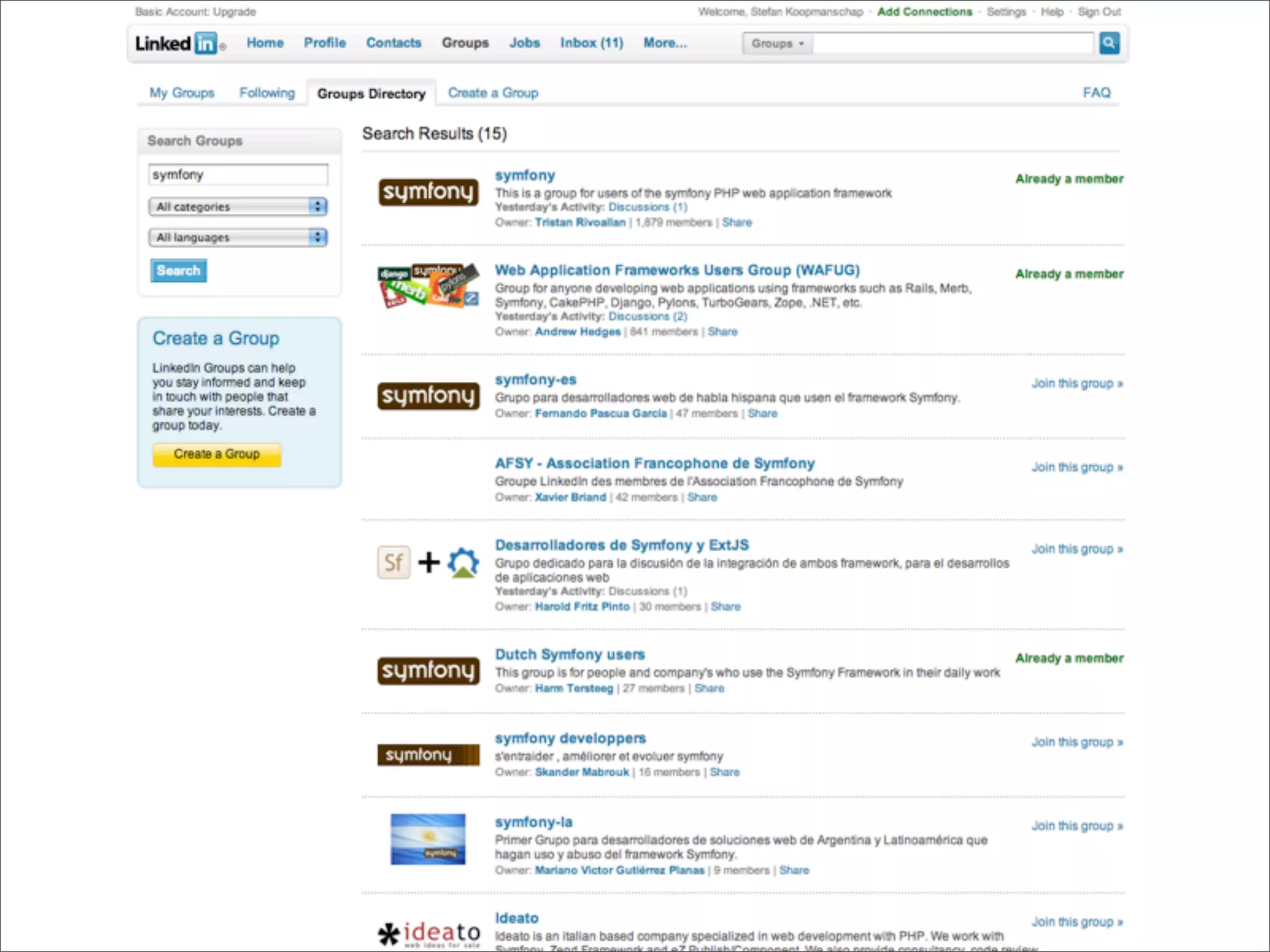
Task: Open the Following tab
Action: point(267,93)
